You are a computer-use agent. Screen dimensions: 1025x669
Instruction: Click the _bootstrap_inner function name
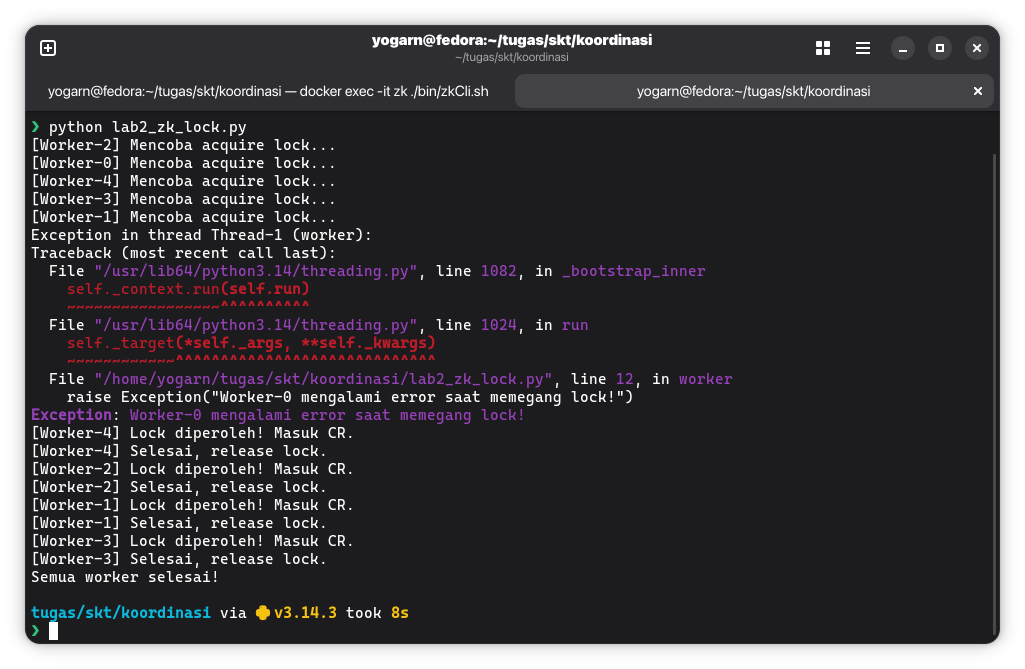point(633,271)
